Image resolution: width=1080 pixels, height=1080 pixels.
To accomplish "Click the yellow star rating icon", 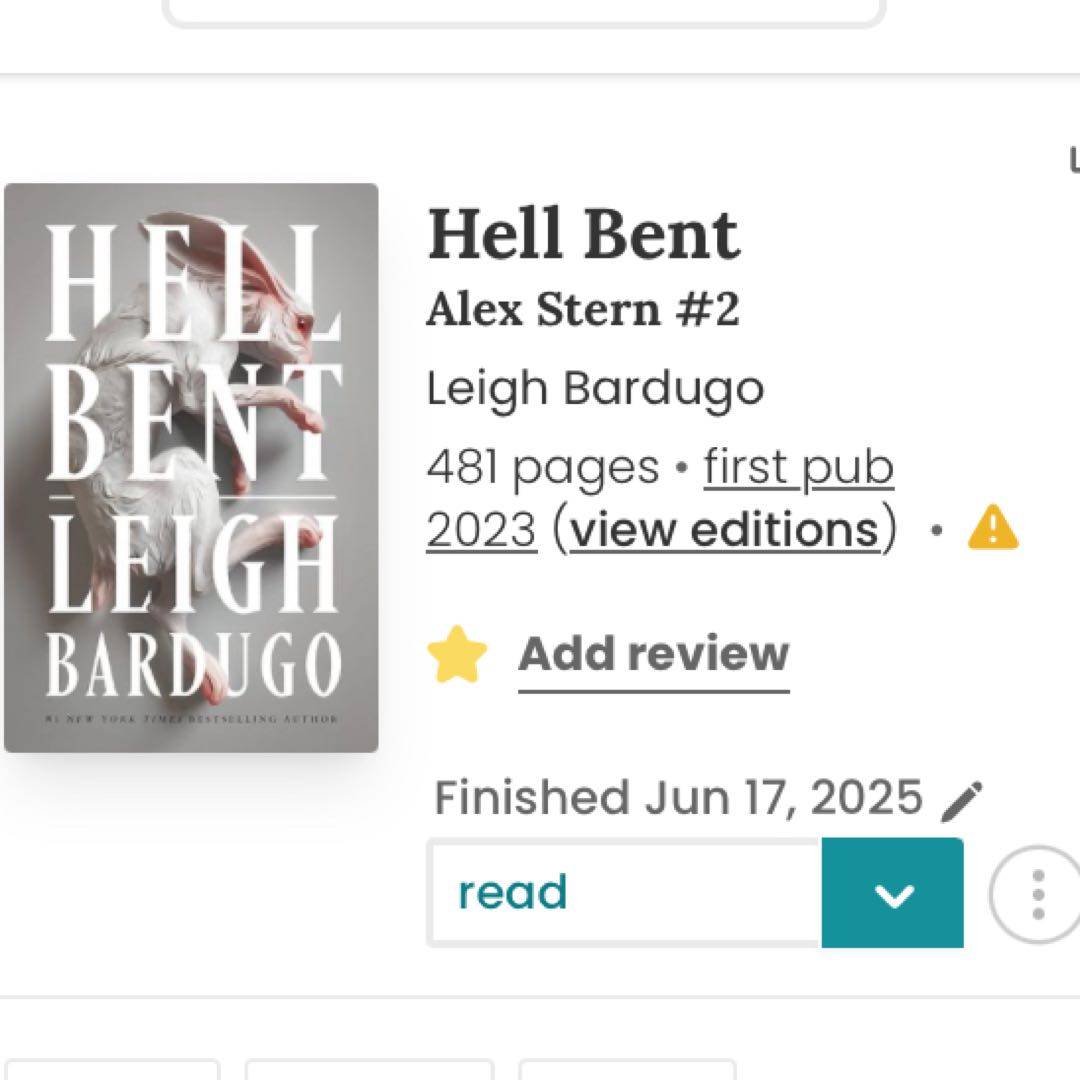I will pos(457,654).
